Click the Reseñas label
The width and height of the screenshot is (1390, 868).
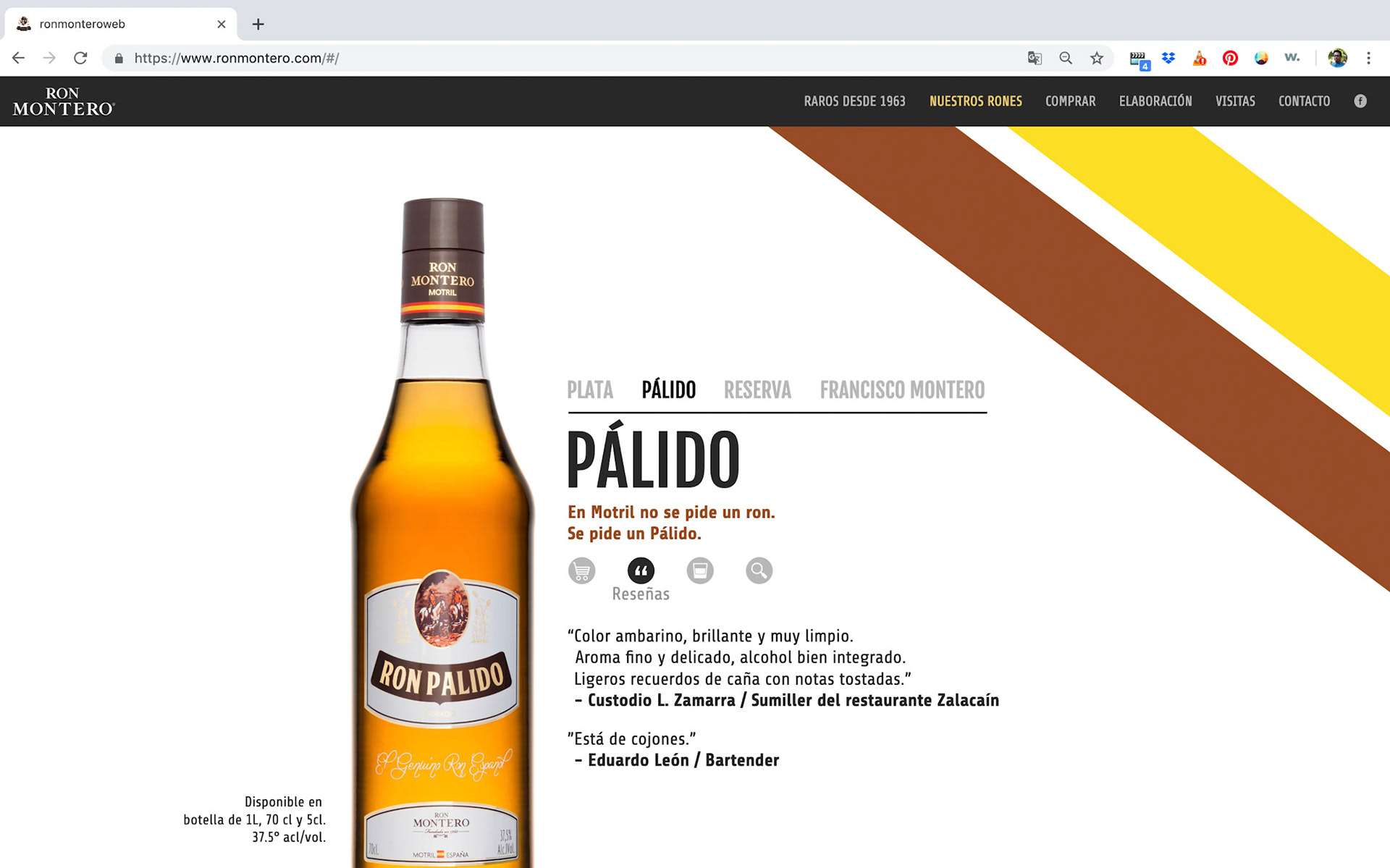[x=641, y=594]
